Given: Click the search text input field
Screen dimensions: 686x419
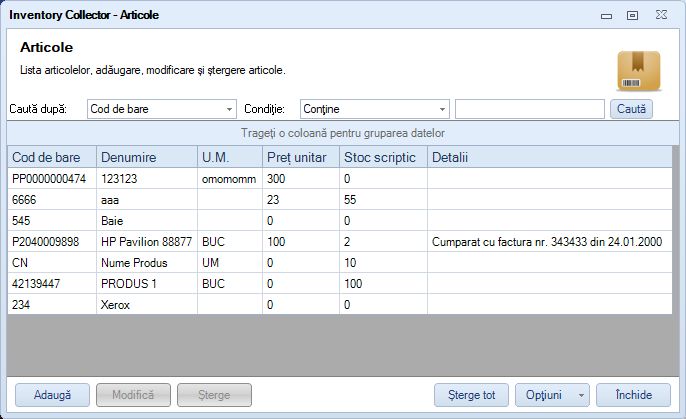Looking at the screenshot, I should (529, 109).
